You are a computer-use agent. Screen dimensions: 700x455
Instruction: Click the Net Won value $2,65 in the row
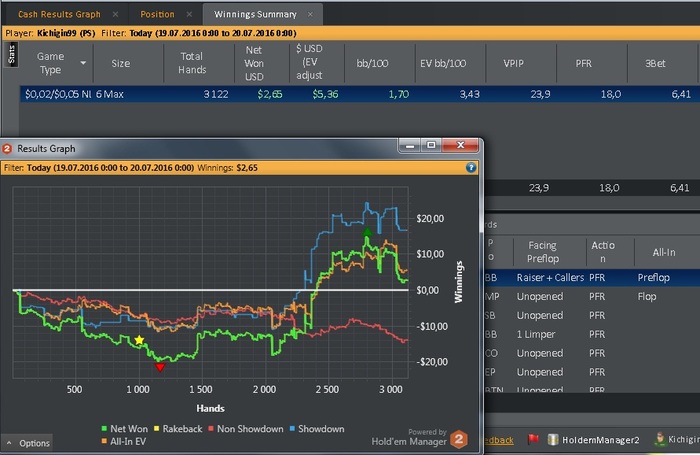(x=270, y=94)
